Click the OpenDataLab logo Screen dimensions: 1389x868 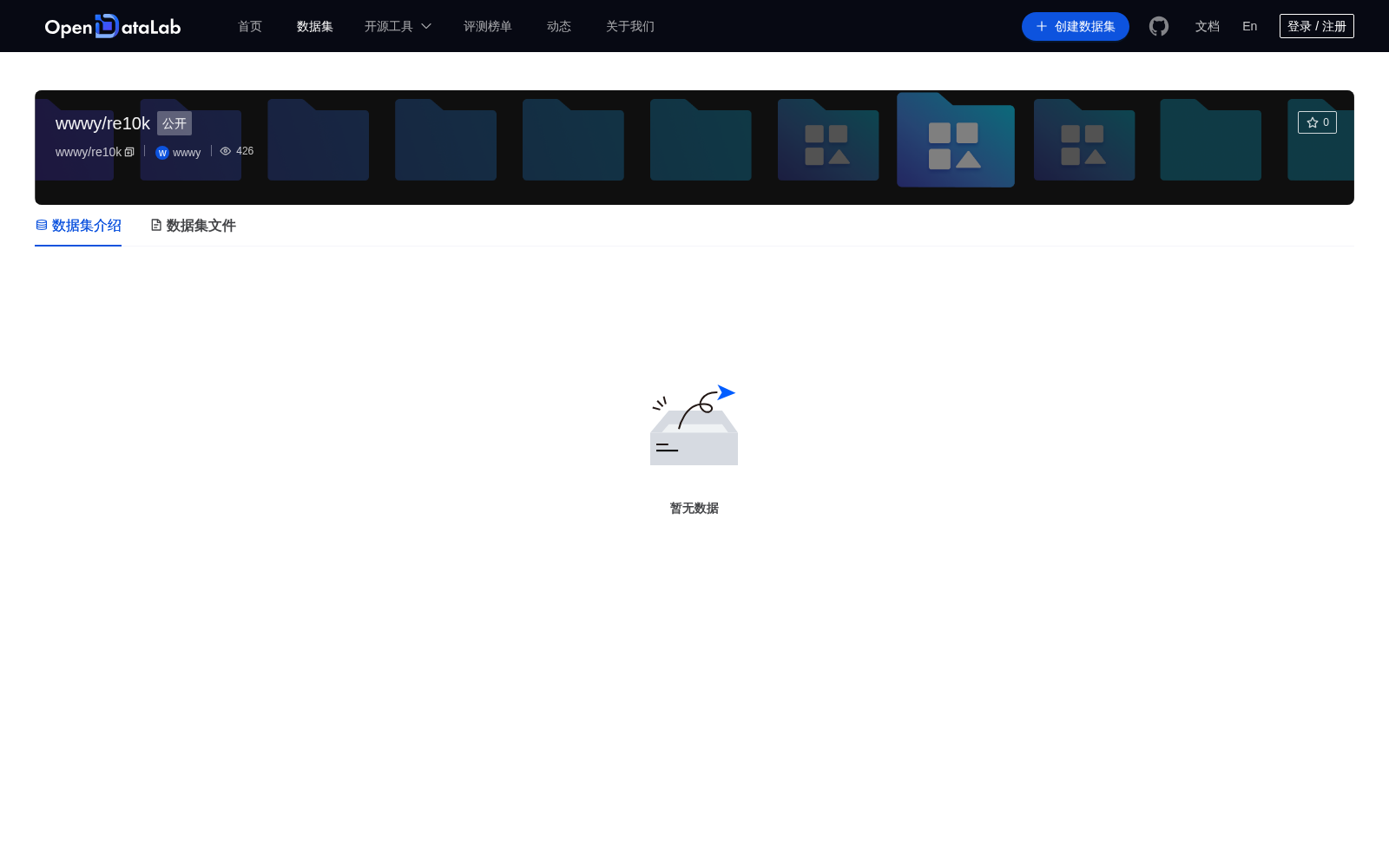[x=113, y=26]
